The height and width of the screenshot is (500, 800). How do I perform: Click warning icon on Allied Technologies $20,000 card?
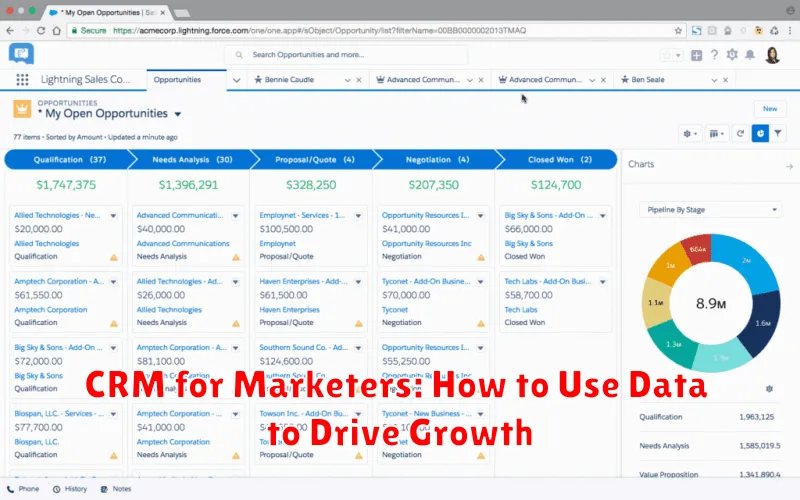pyautogui.click(x=114, y=257)
